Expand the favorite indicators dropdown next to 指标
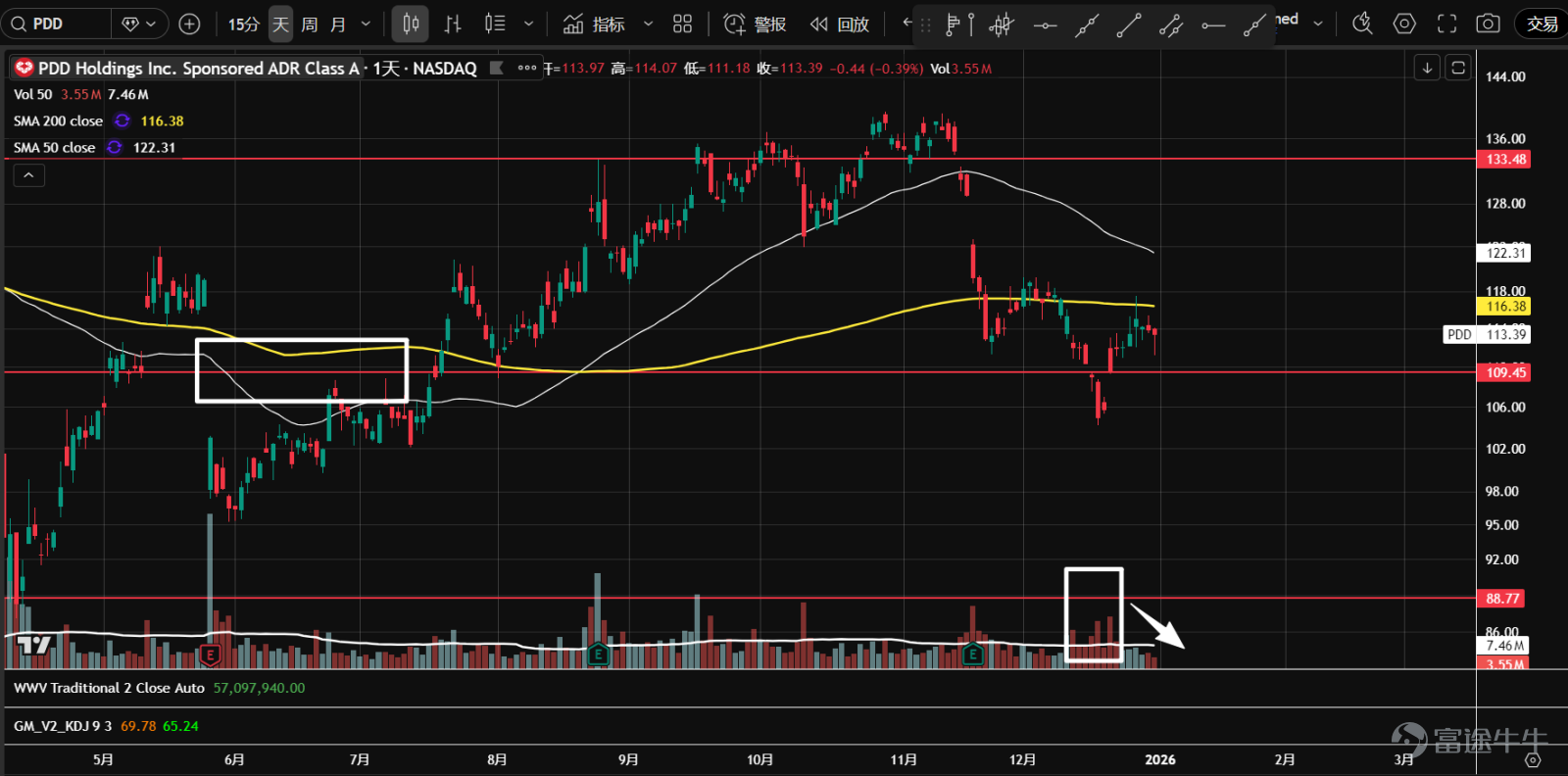 (x=648, y=24)
